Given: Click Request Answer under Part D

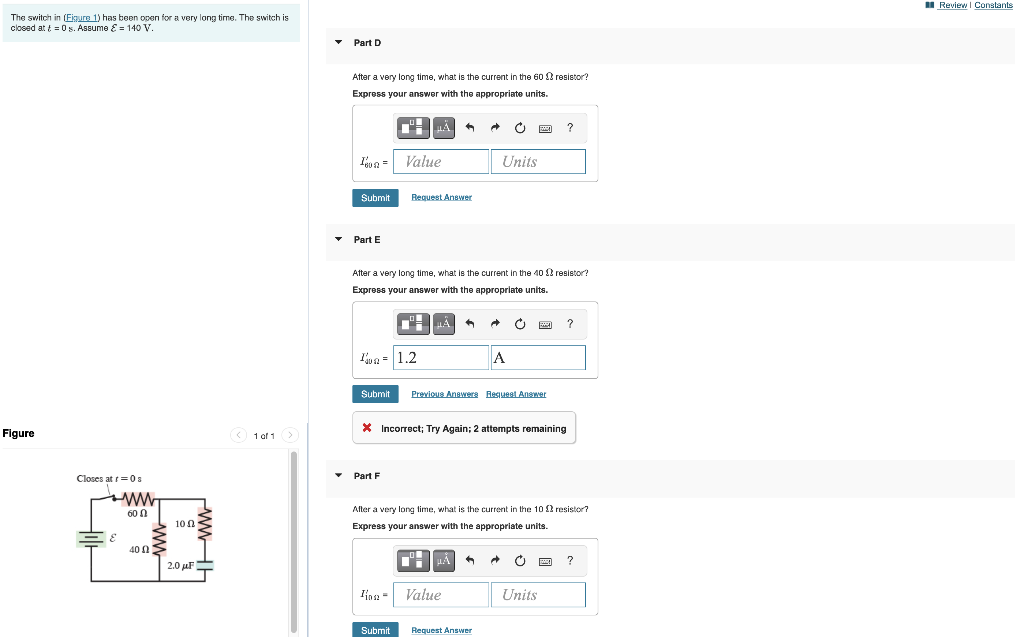Looking at the screenshot, I should pyautogui.click(x=441, y=197).
